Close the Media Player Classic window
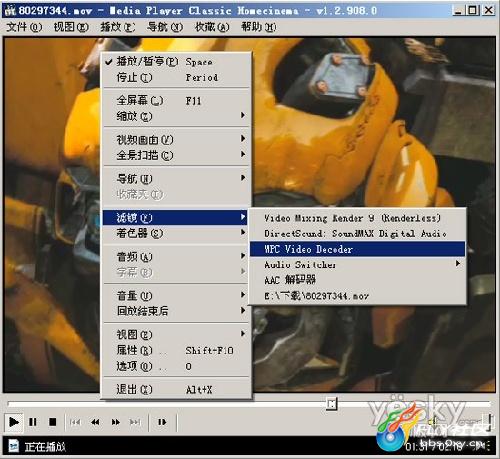The image size is (500, 459). click(x=488, y=10)
